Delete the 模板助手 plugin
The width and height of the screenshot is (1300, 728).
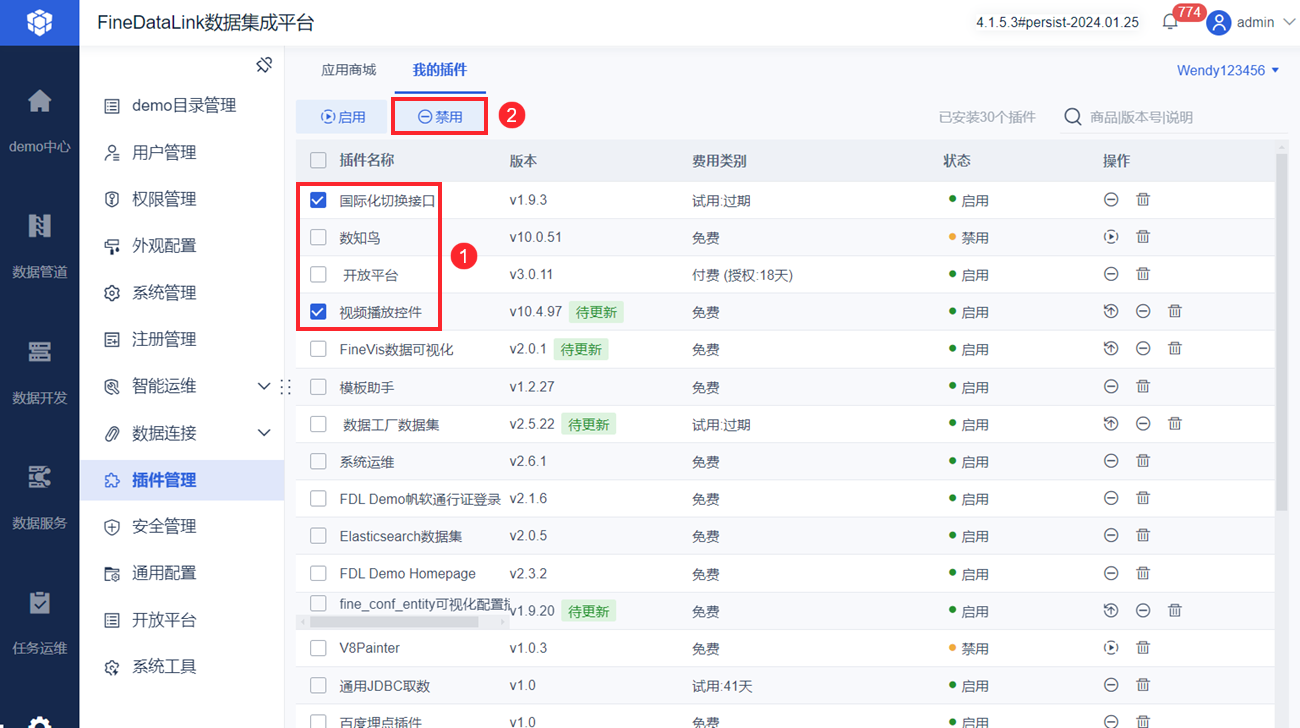point(1143,386)
